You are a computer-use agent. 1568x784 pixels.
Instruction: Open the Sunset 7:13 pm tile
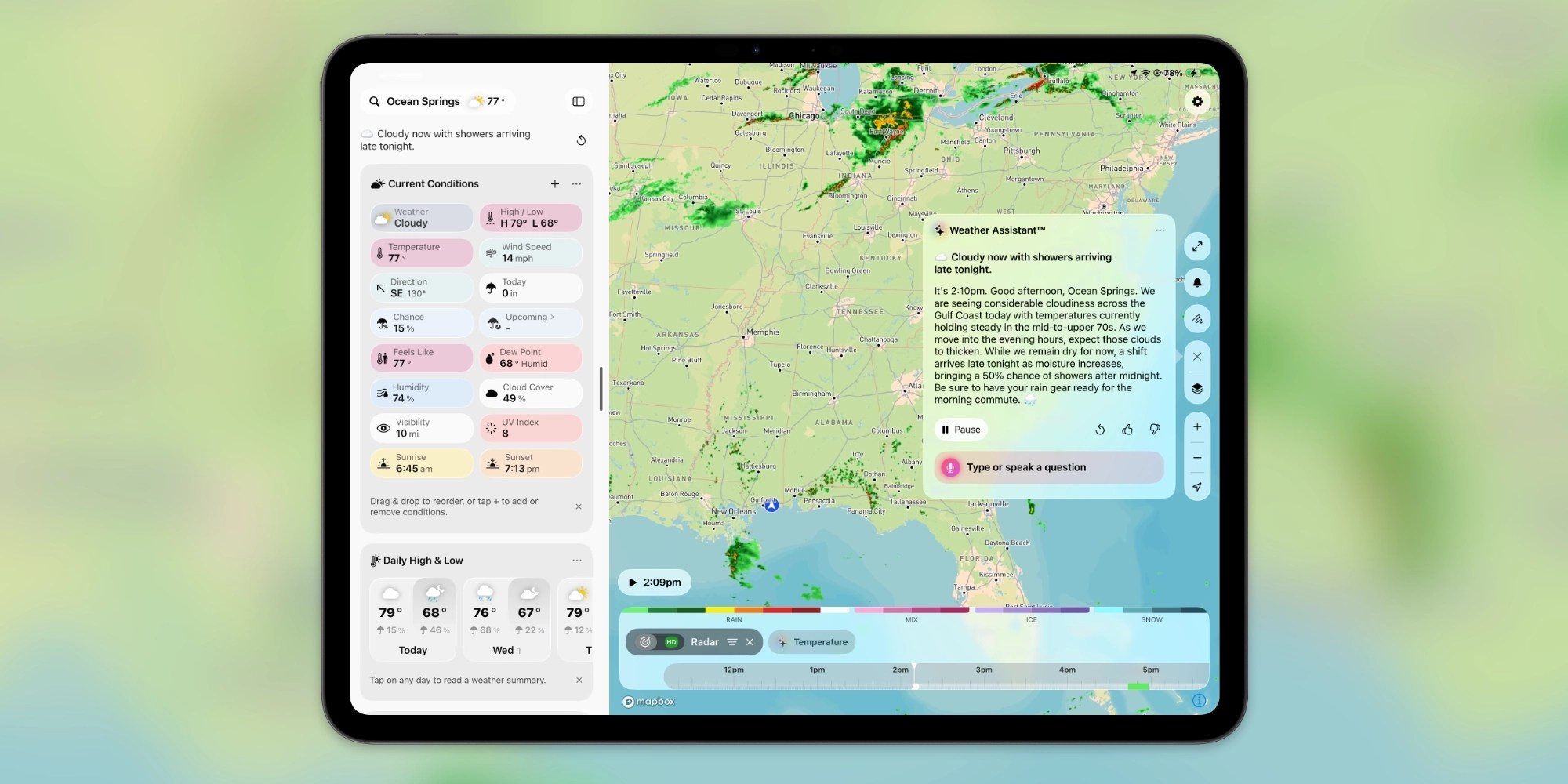coord(531,463)
